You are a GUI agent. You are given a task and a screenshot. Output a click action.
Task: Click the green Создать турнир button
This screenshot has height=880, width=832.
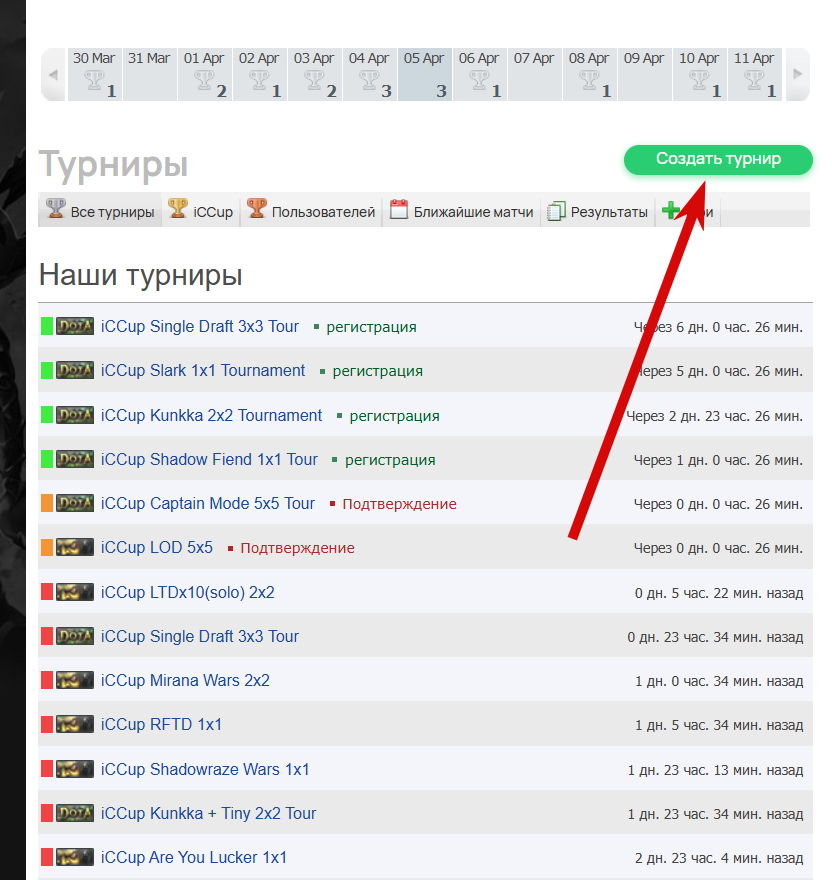click(x=718, y=159)
